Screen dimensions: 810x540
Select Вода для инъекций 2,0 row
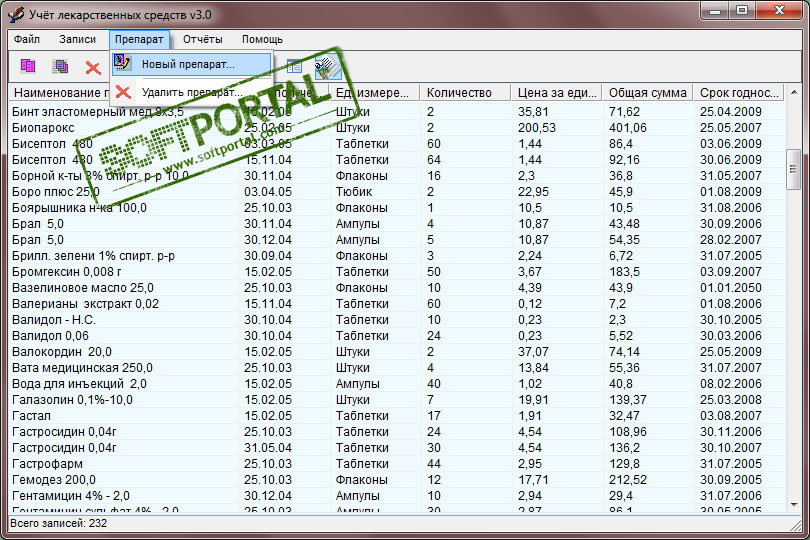tap(397, 384)
